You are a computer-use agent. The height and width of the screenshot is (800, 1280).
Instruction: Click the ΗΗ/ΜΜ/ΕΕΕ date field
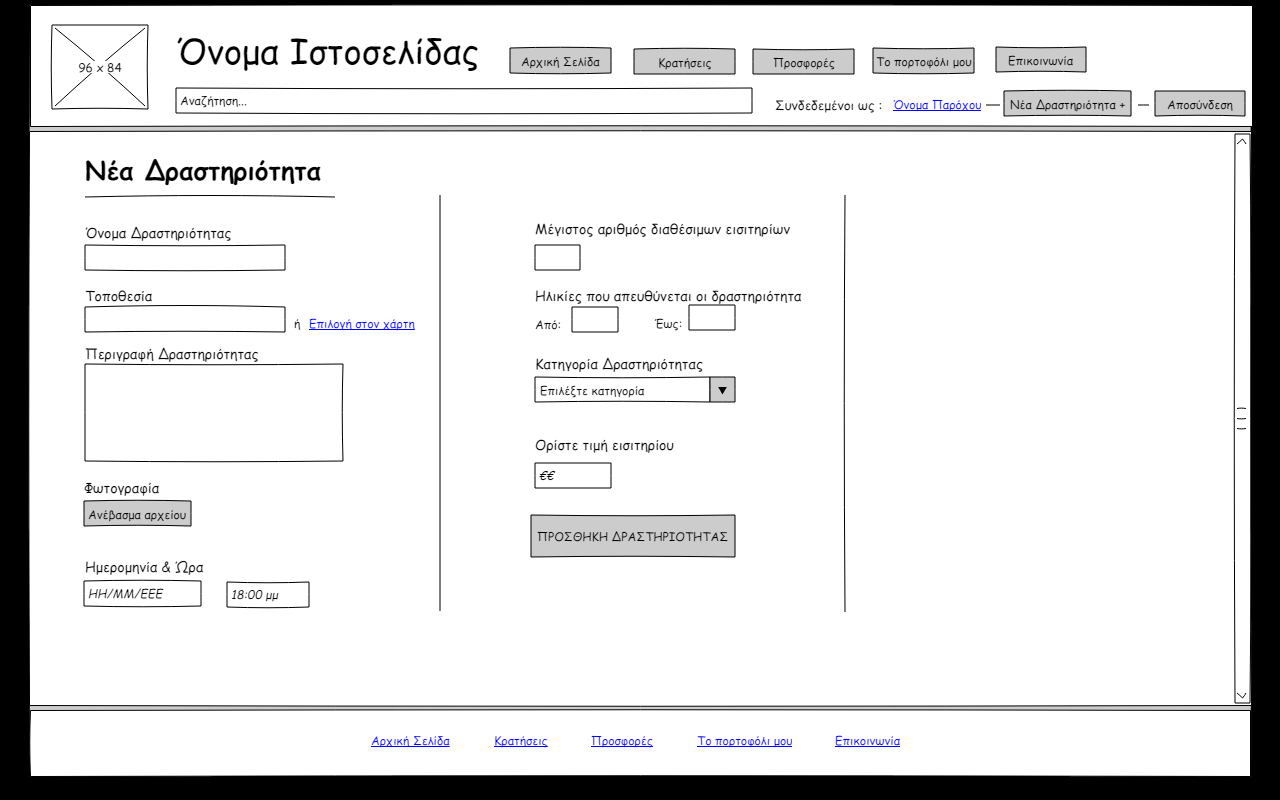click(x=142, y=594)
